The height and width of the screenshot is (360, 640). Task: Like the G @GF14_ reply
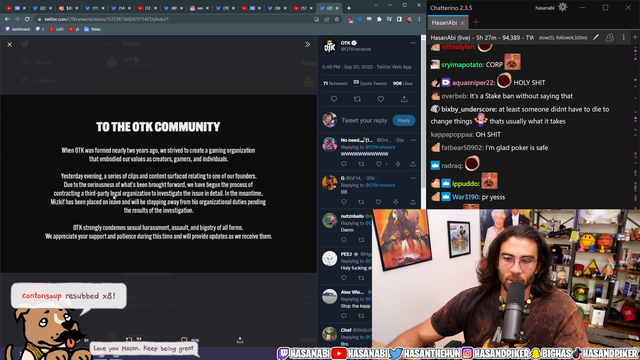point(379,202)
